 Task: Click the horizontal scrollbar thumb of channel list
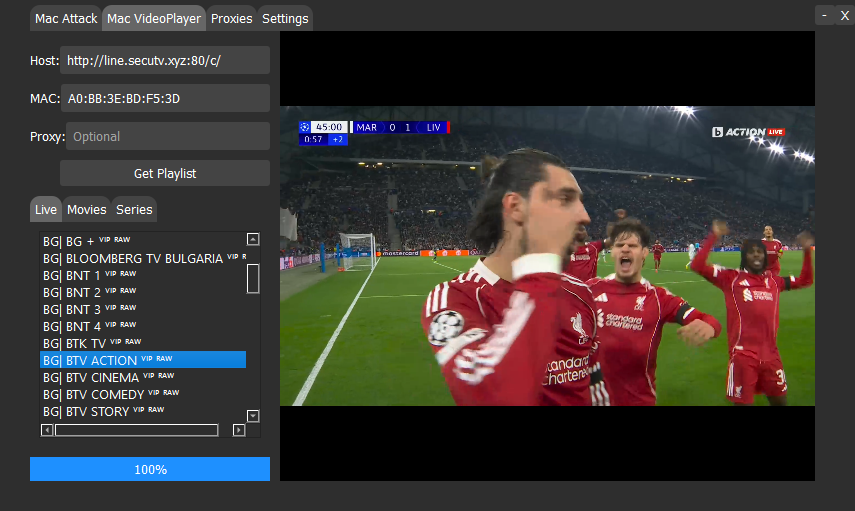(x=136, y=430)
